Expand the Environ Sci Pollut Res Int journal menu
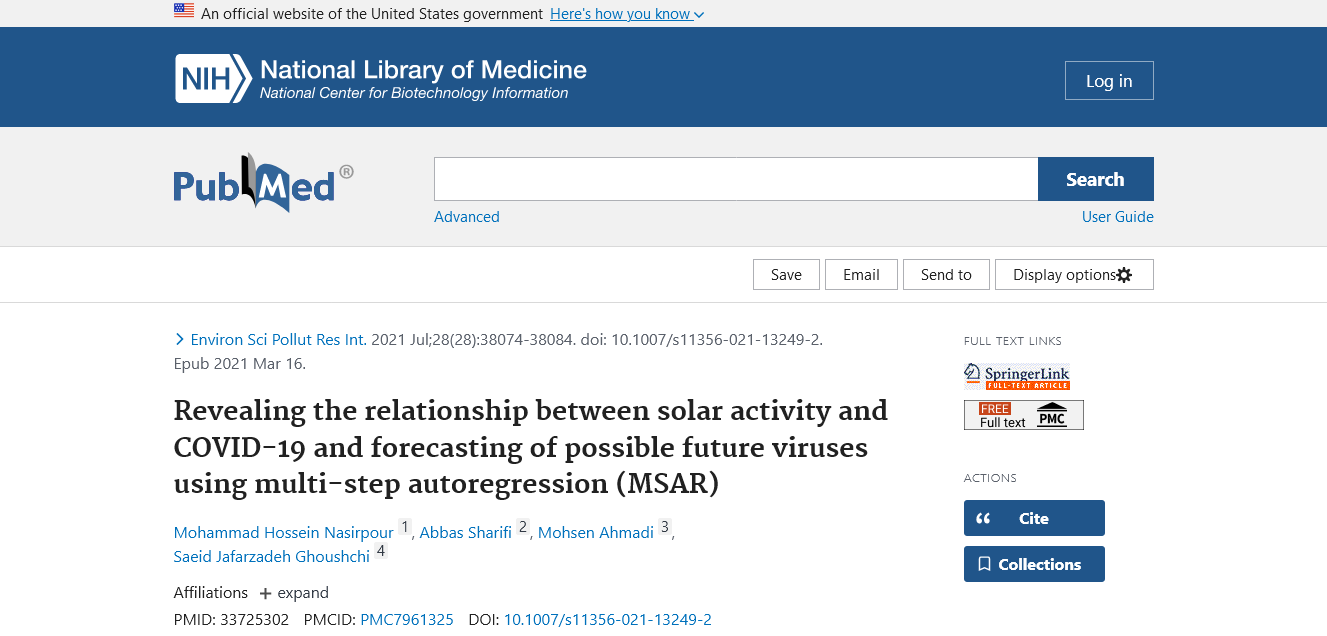Image resolution: width=1327 pixels, height=636 pixels. 271,339
